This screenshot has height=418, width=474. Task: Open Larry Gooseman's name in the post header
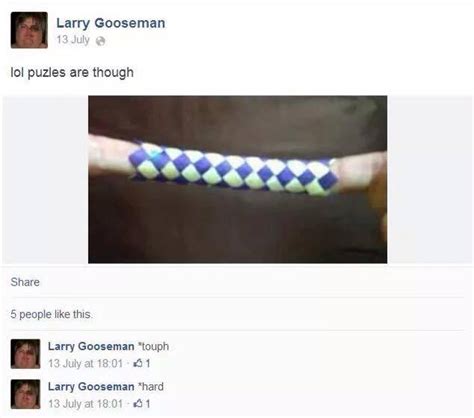click(x=111, y=23)
